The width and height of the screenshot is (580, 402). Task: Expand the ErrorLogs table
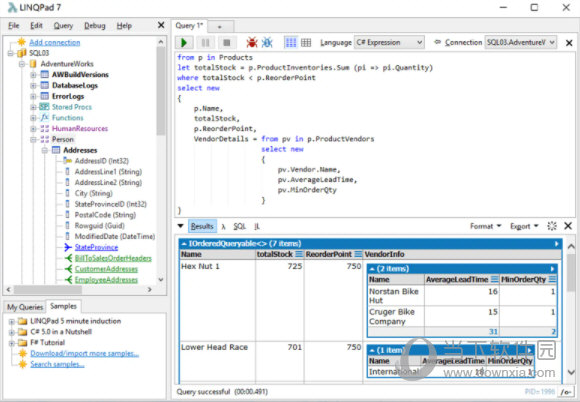click(x=33, y=96)
